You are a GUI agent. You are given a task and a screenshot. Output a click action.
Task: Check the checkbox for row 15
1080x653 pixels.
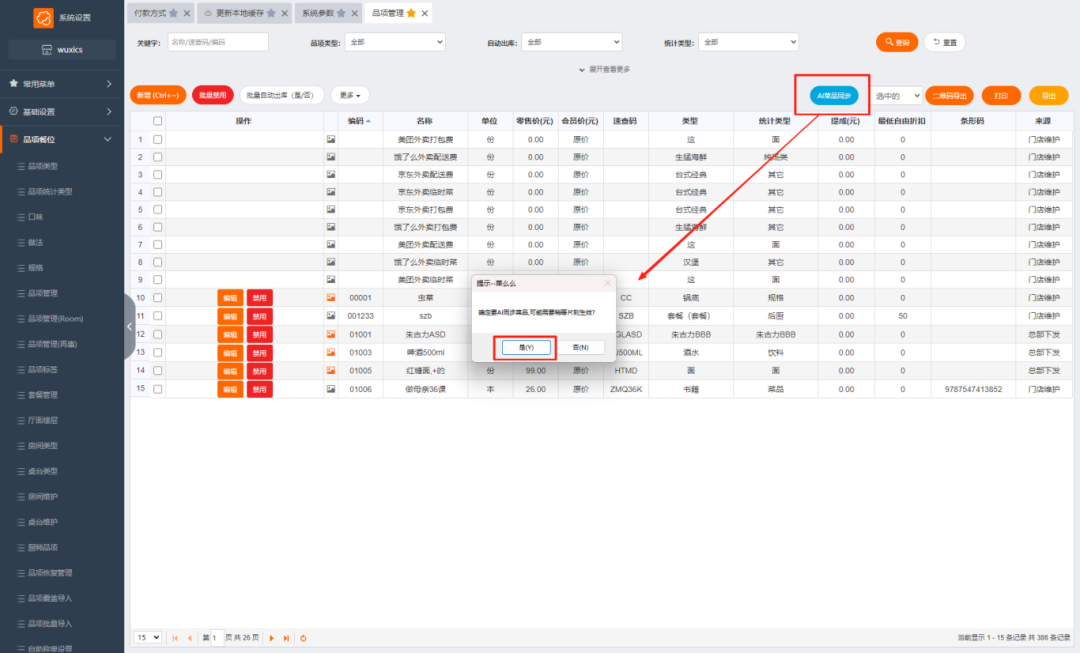(x=157, y=388)
